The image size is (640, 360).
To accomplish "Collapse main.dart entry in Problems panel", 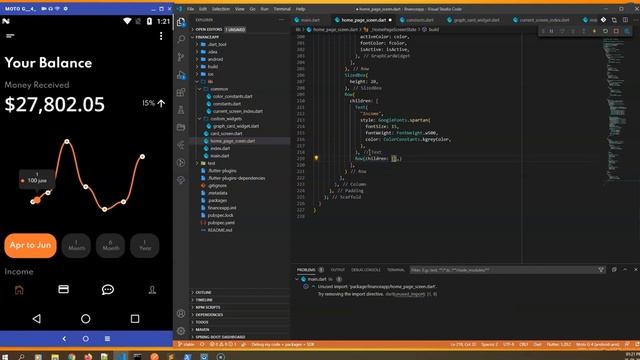I will [297, 279].
